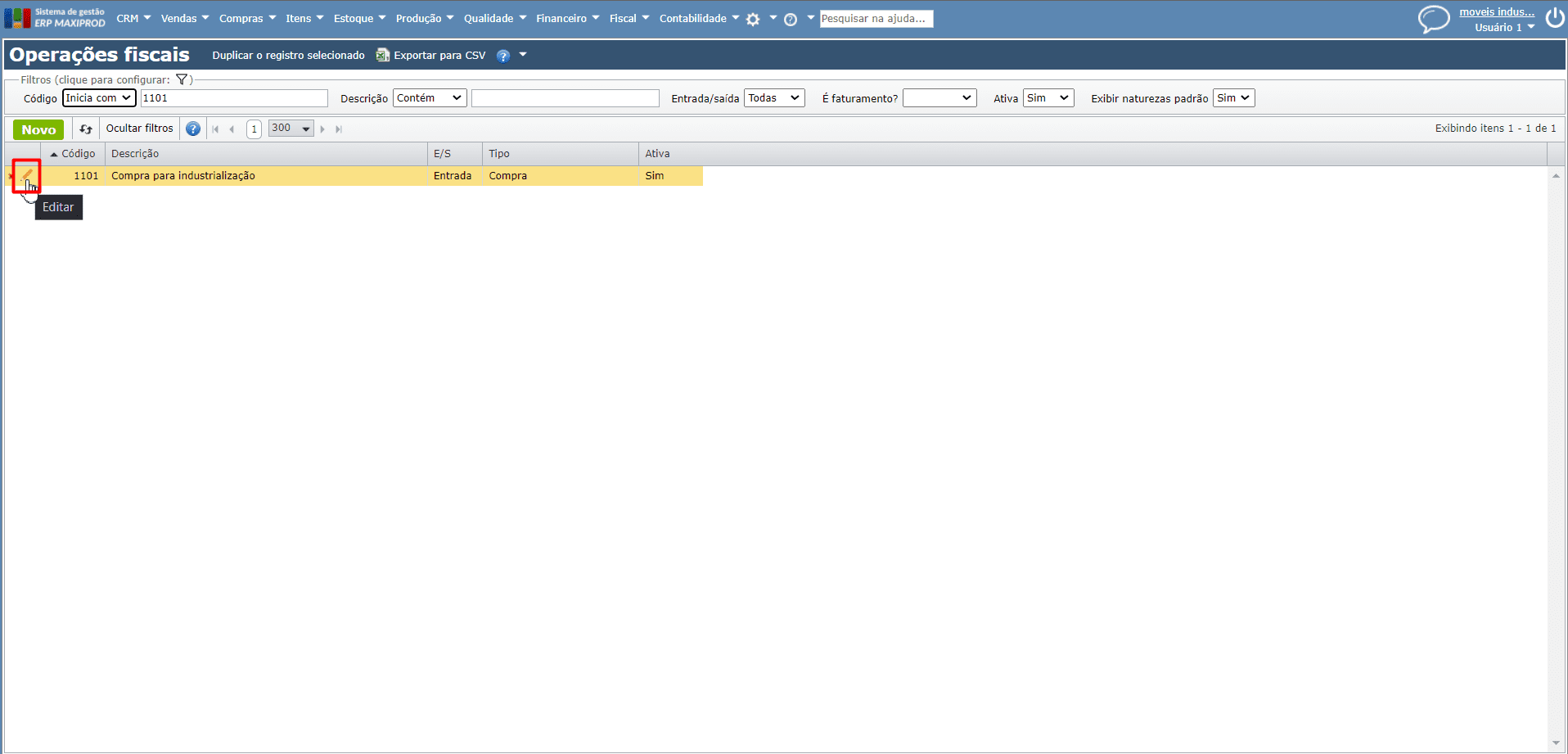
Task: Click Duplicar o registro selecionado
Action: click(x=288, y=56)
